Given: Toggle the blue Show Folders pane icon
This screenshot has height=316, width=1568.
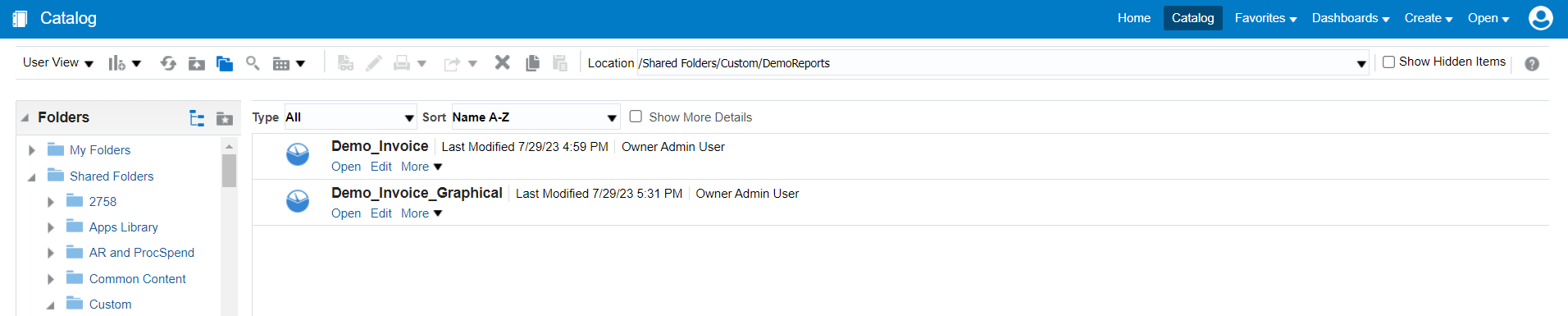Looking at the screenshot, I should coord(225,63).
